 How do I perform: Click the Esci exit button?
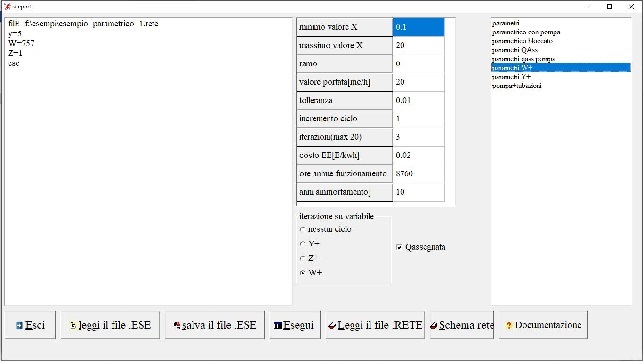click(30, 325)
